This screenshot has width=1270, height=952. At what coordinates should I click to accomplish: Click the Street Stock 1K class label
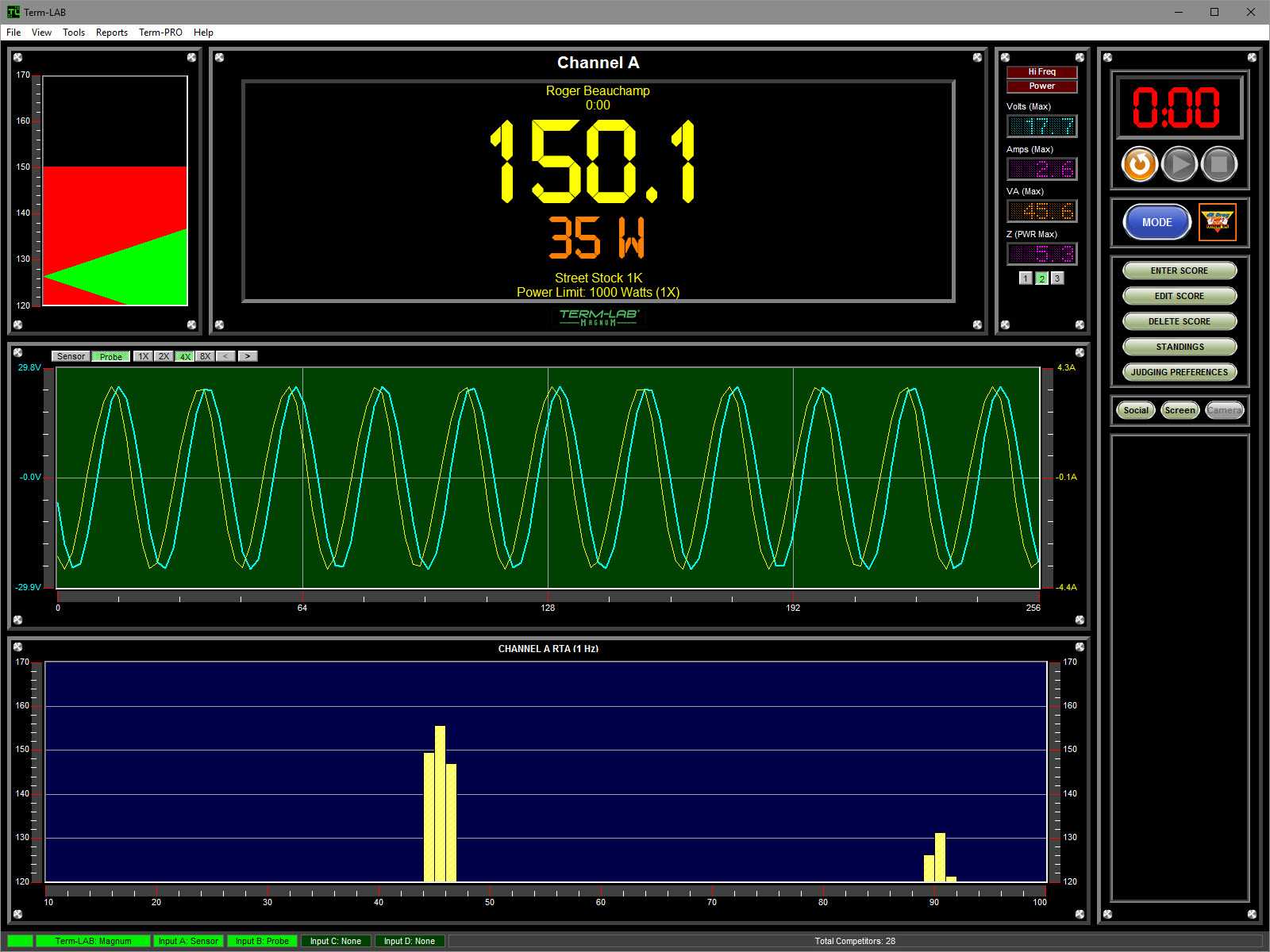598,278
